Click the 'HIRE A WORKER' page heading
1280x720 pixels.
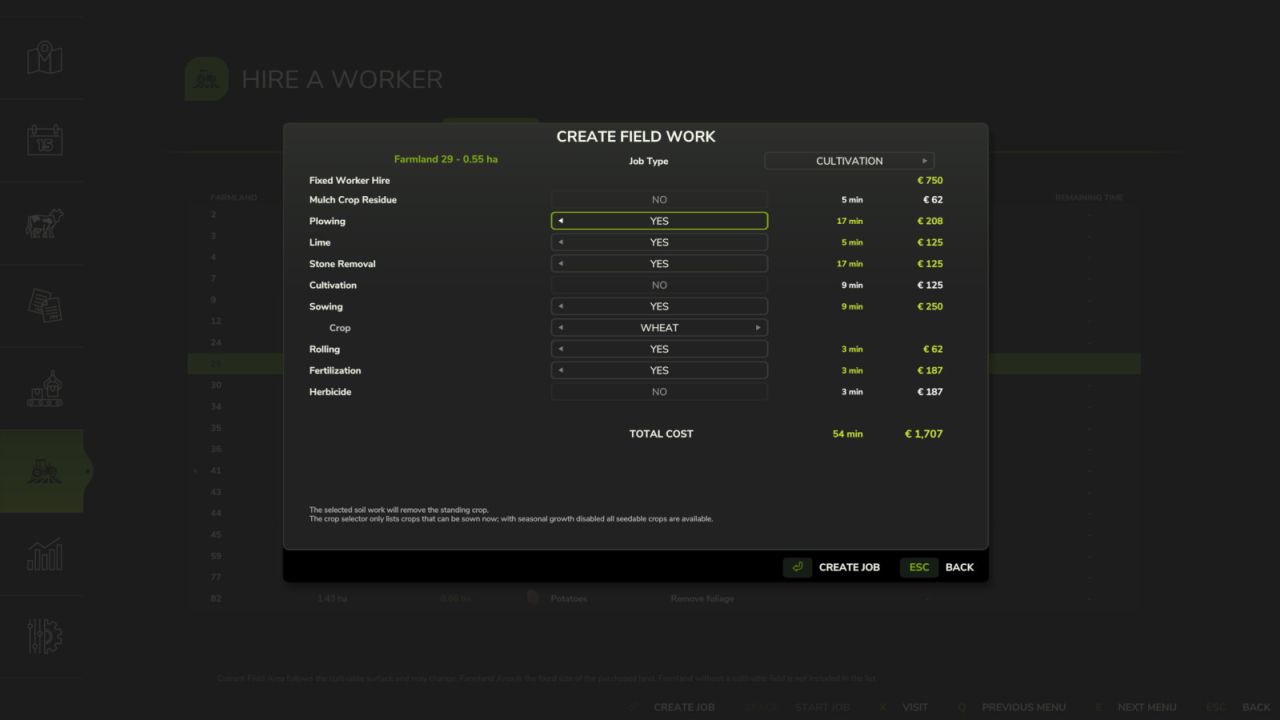[342, 79]
